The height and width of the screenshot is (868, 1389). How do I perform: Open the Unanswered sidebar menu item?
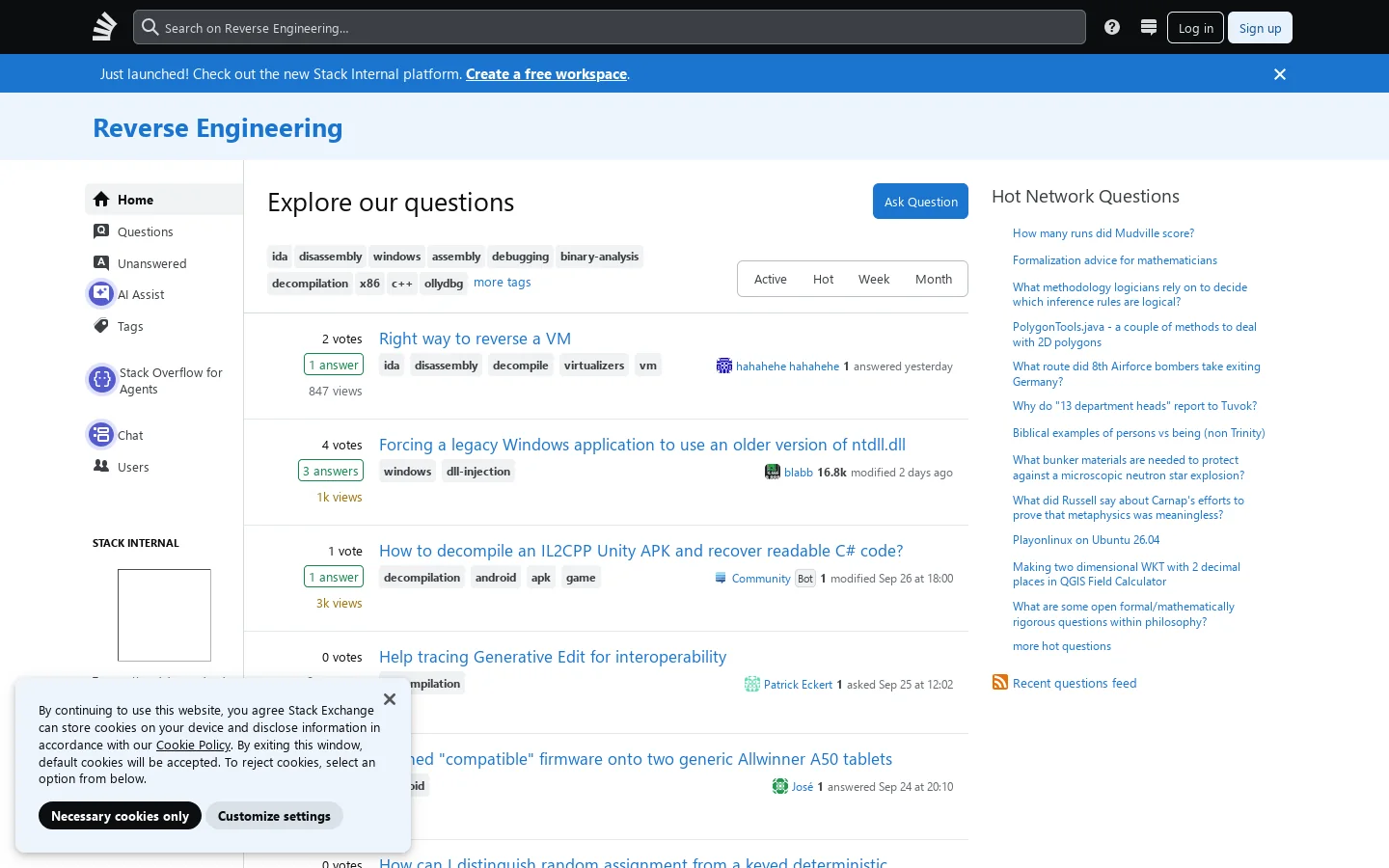164,263
